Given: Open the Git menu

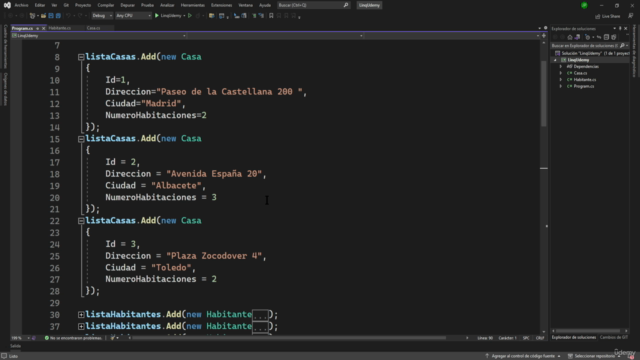Looking at the screenshot, I should click(x=66, y=5).
